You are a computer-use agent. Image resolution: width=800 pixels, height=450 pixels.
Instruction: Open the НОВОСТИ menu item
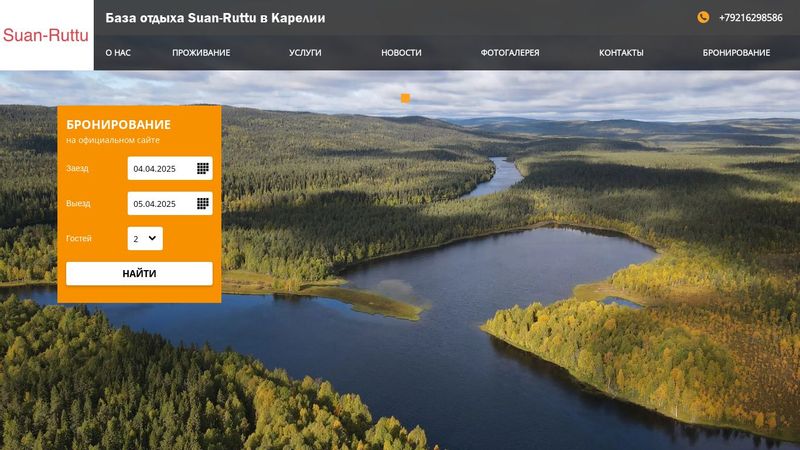pyautogui.click(x=401, y=53)
